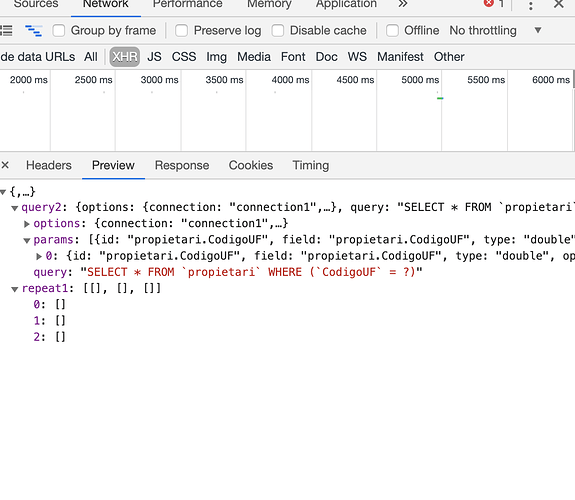Enable the Preserve log checkbox
The width and height of the screenshot is (575, 500).
(x=181, y=30)
